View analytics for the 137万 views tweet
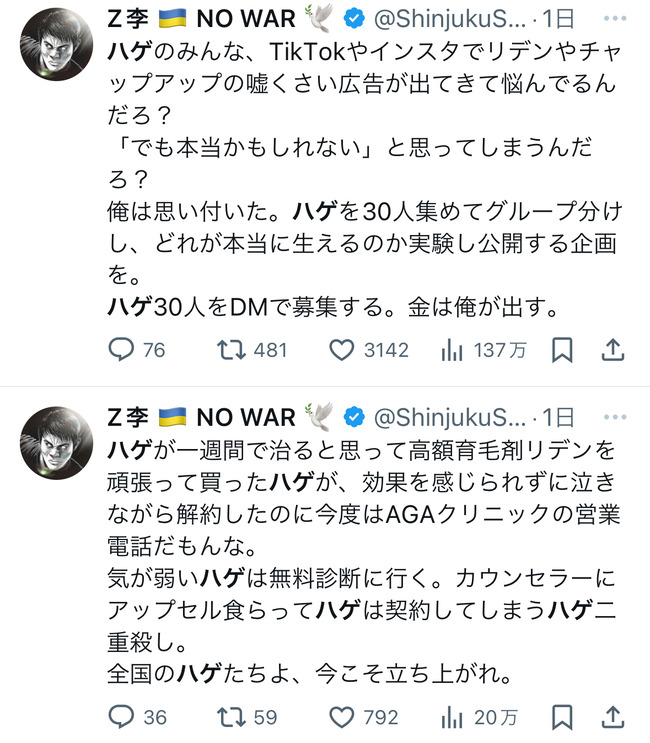 pyautogui.click(x=483, y=351)
